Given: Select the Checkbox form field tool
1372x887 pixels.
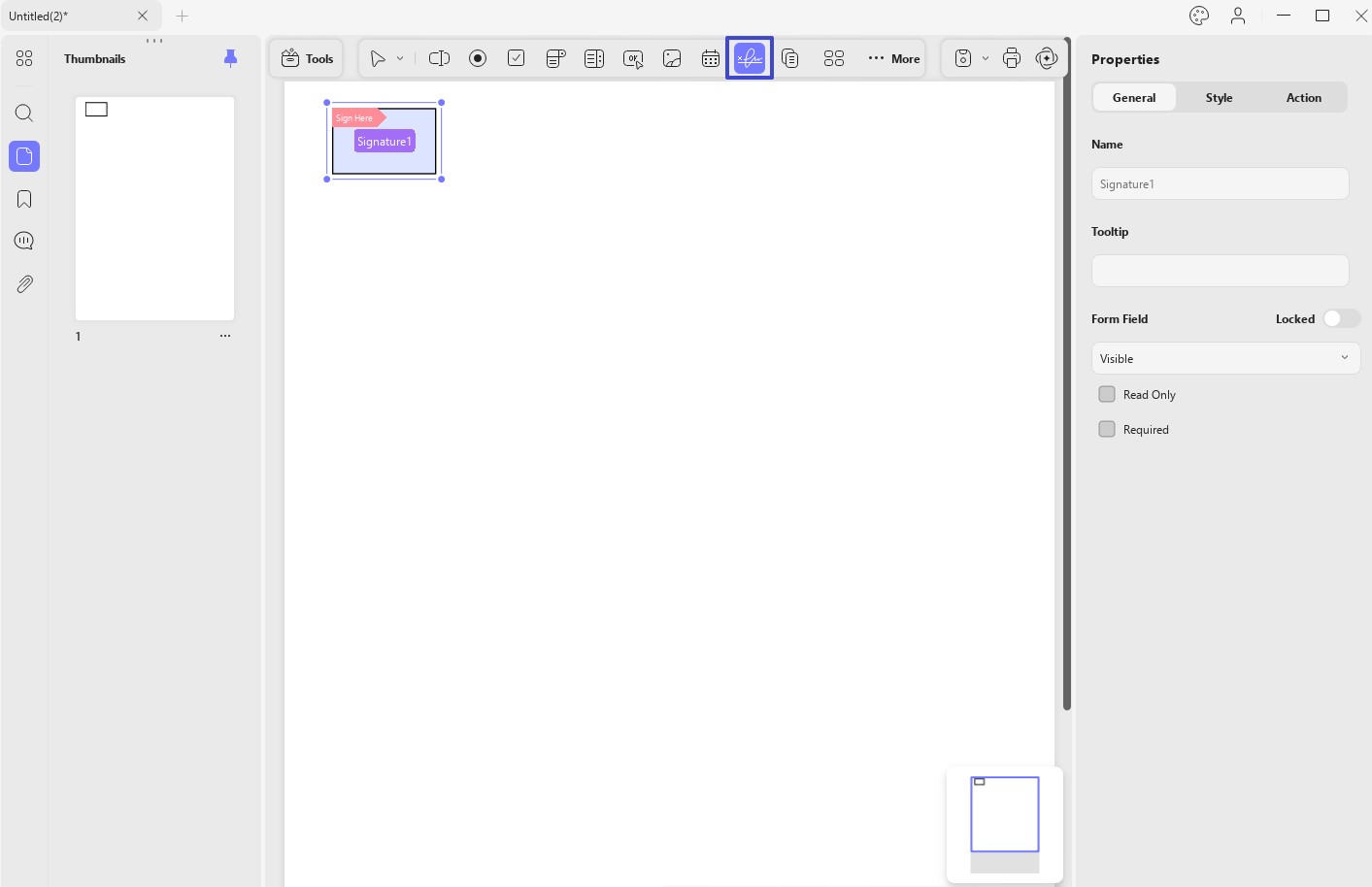Looking at the screenshot, I should point(517,58).
